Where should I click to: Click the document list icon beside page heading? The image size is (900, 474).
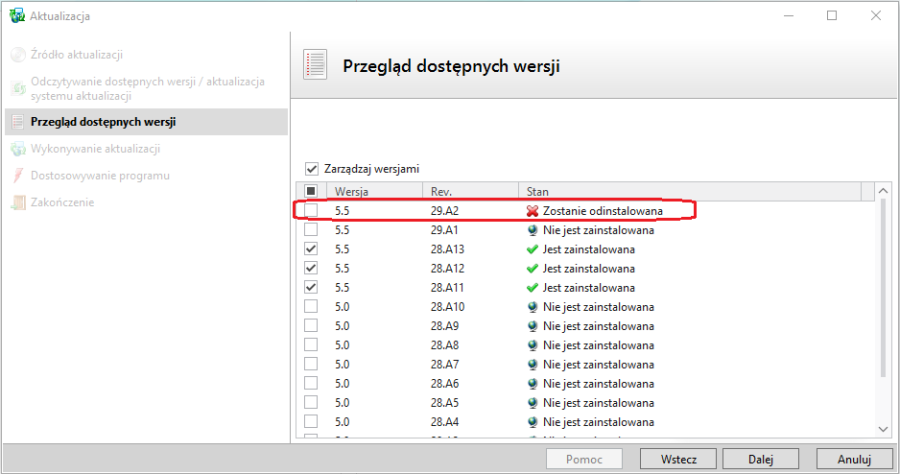click(x=316, y=66)
